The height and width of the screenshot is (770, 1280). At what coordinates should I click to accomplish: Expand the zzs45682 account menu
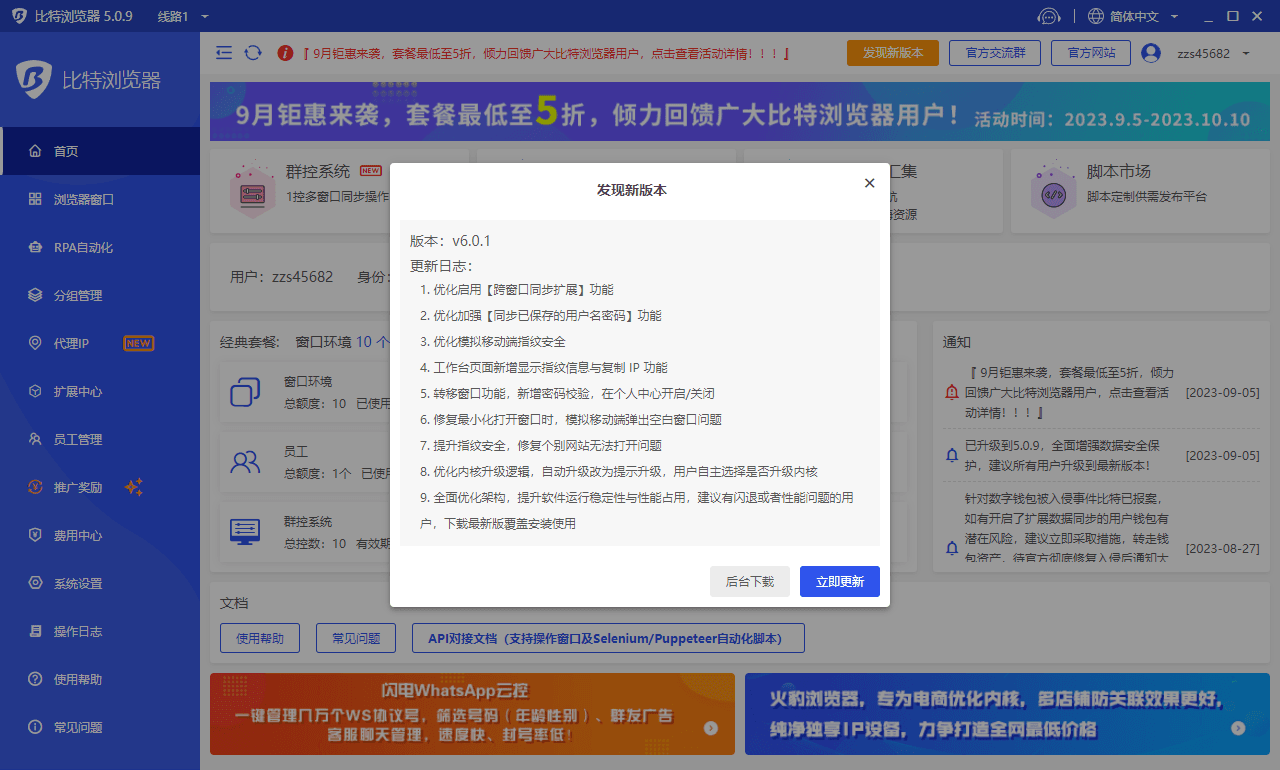(x=1214, y=53)
